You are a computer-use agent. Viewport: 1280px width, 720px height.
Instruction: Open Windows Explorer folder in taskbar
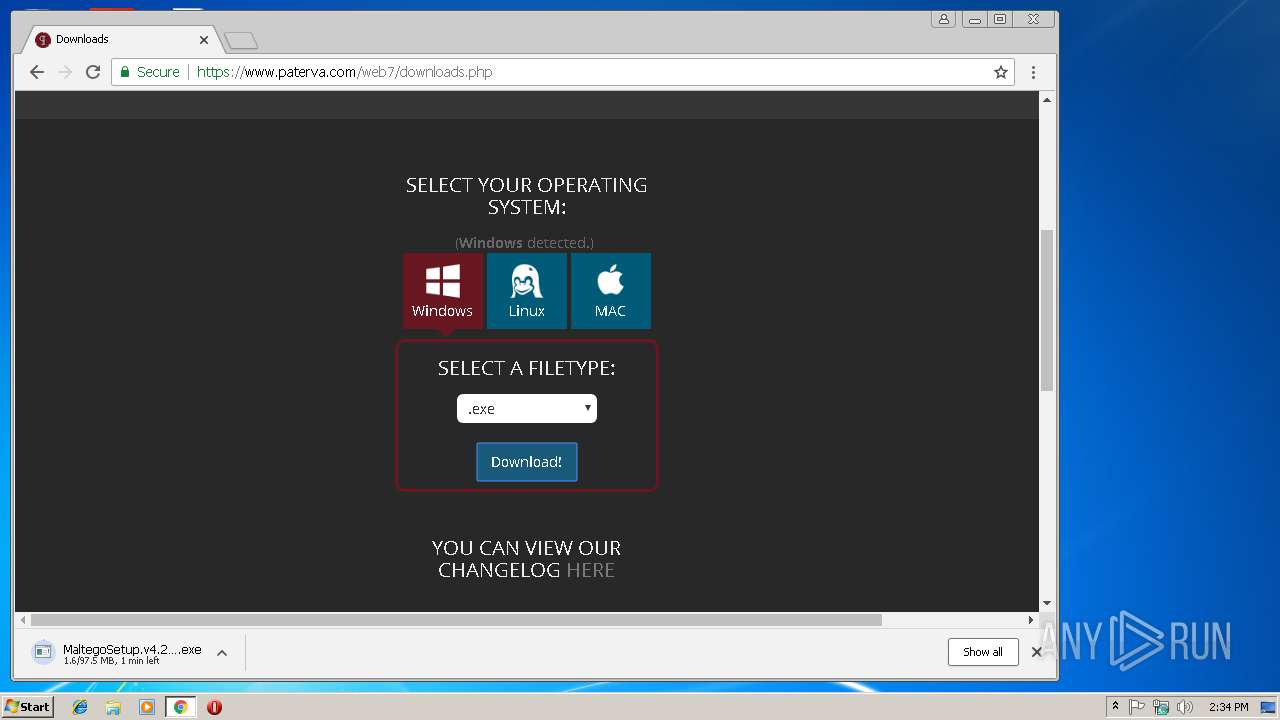113,707
